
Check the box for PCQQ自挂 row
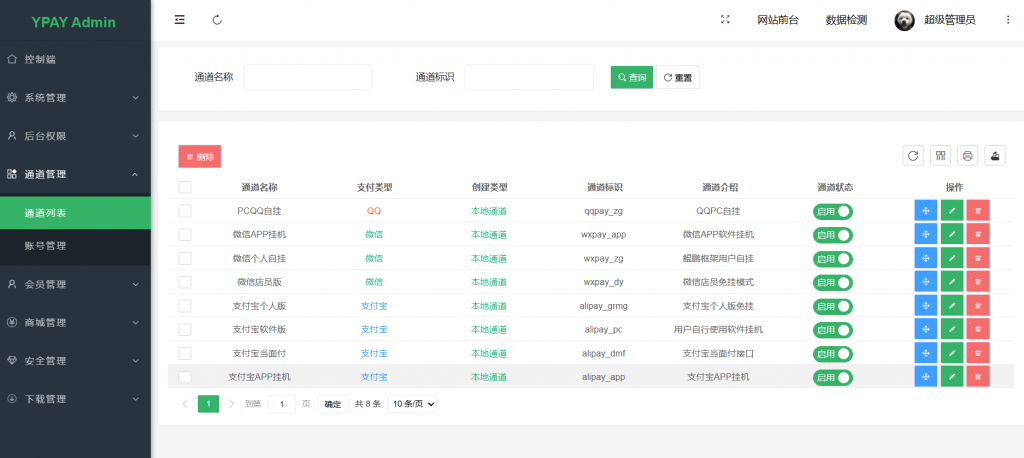click(x=185, y=211)
